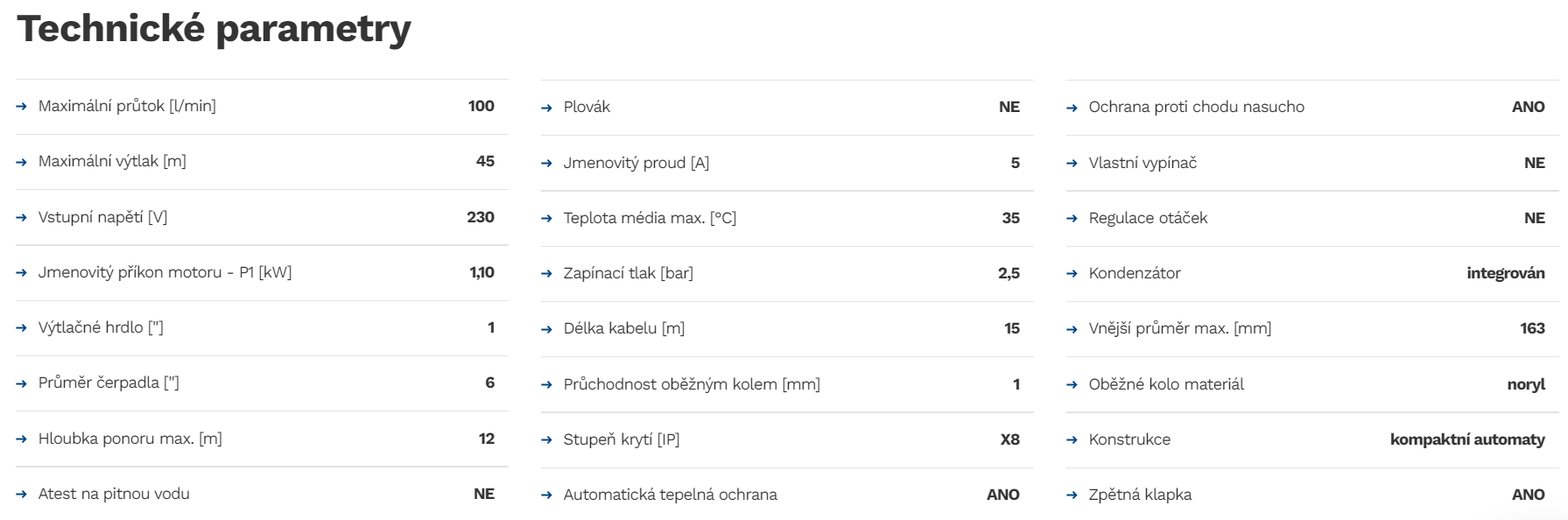Click the Vstupní napětí value 230
The width and height of the screenshot is (1568, 520).
click(481, 217)
